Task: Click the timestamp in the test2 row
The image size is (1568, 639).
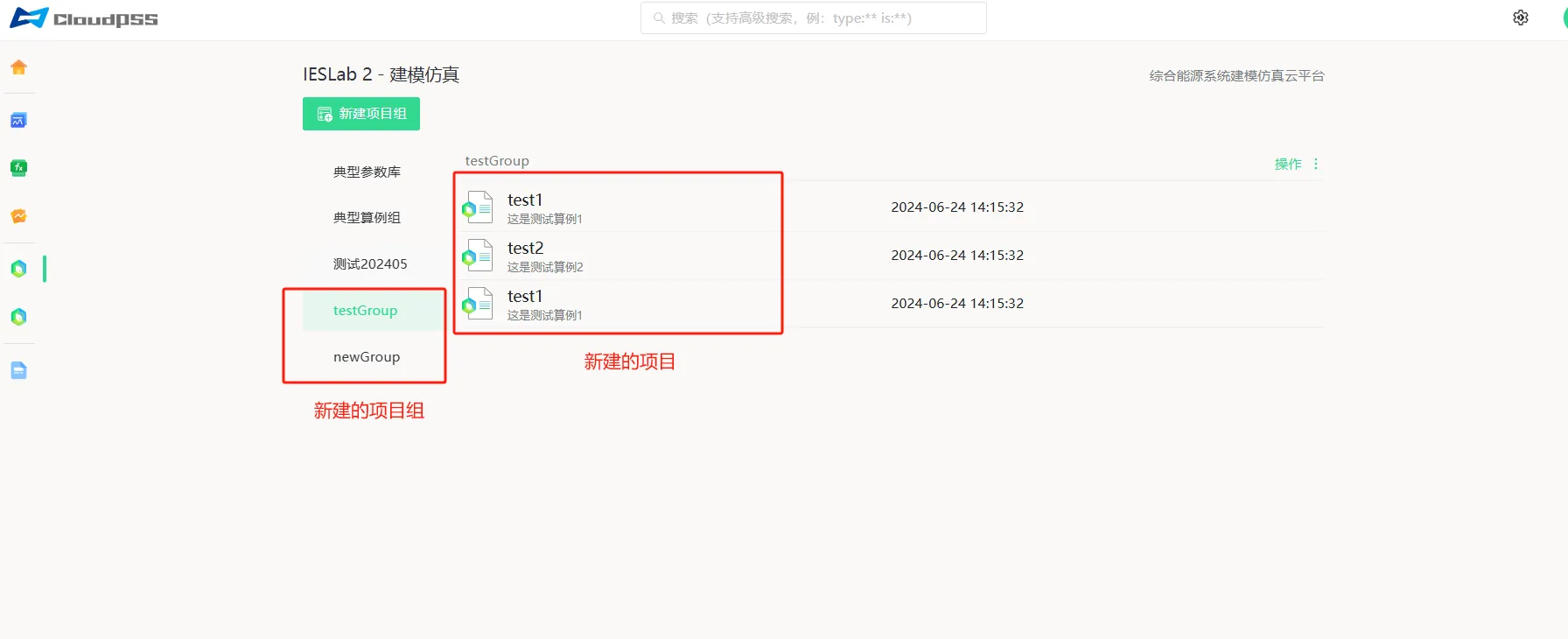Action: point(957,256)
